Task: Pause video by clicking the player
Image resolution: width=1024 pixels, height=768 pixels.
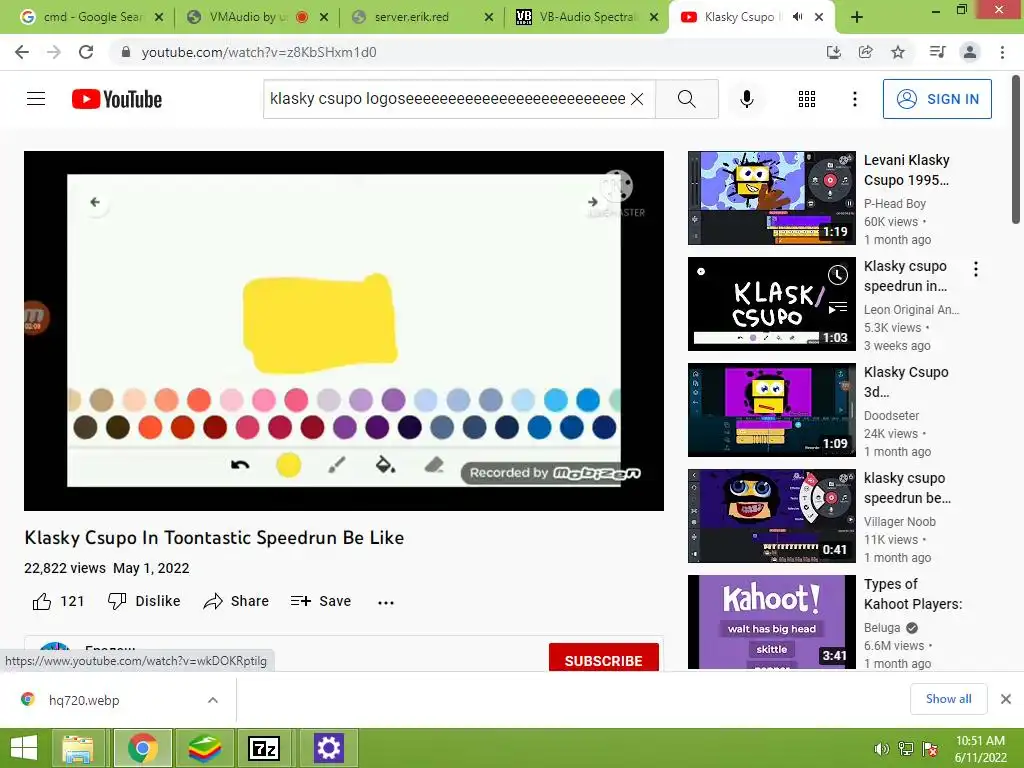Action: (x=344, y=330)
